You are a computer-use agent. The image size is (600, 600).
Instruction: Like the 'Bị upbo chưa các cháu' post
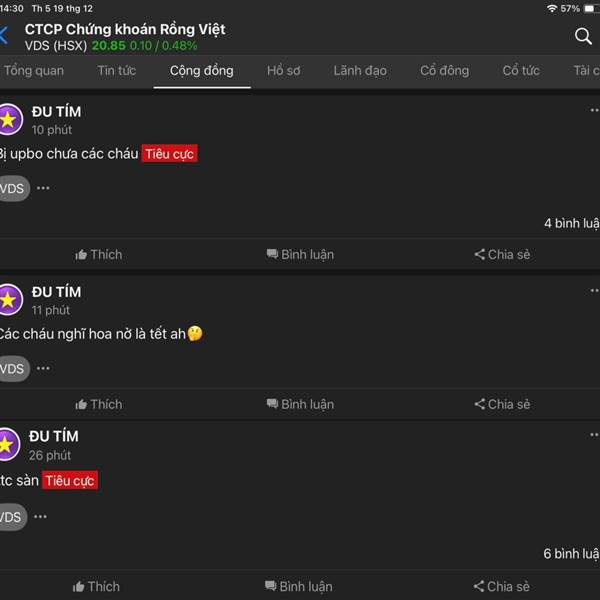pyautogui.click(x=99, y=254)
